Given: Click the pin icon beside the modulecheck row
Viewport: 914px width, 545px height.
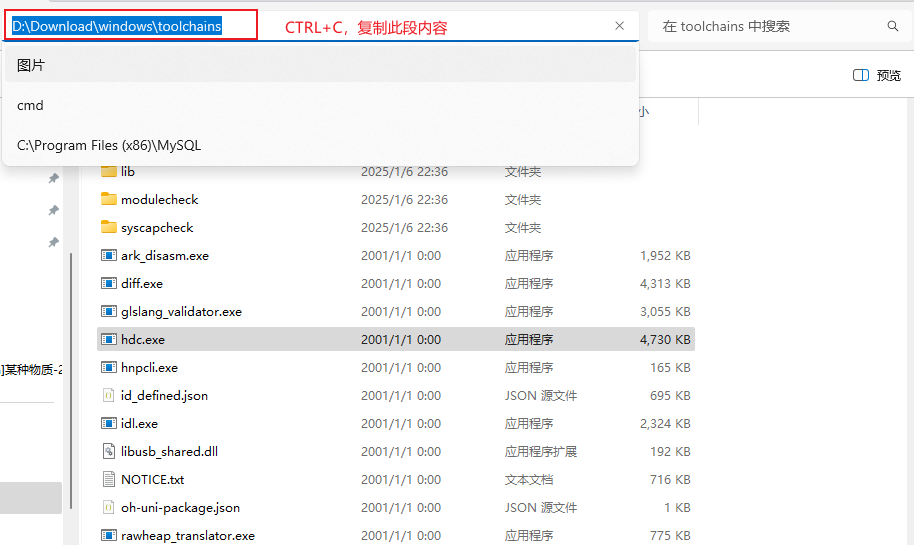Looking at the screenshot, I should coord(54,210).
